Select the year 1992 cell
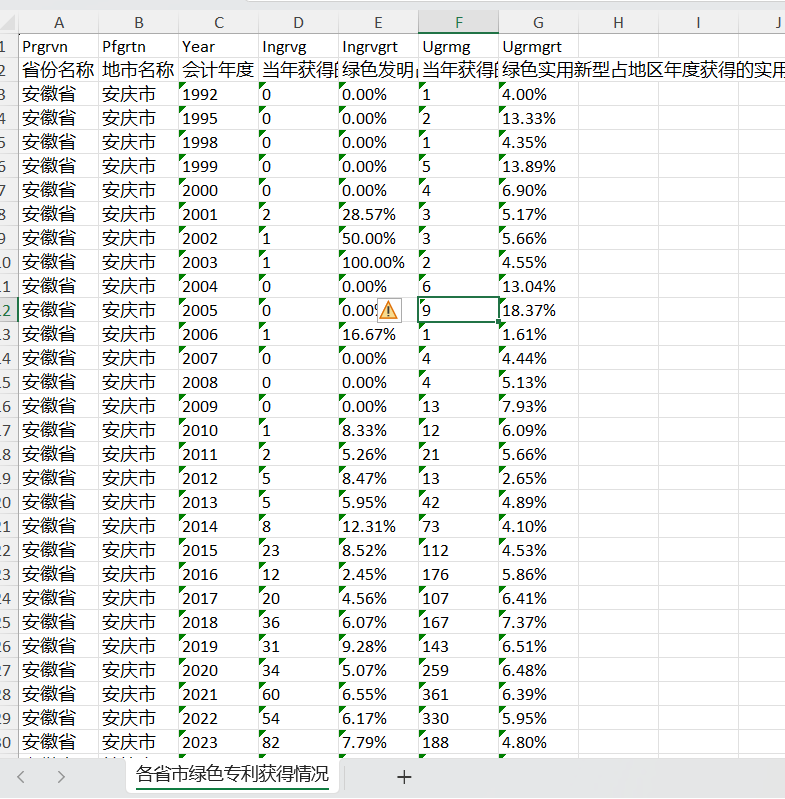785x799 pixels. pyautogui.click(x=219, y=94)
